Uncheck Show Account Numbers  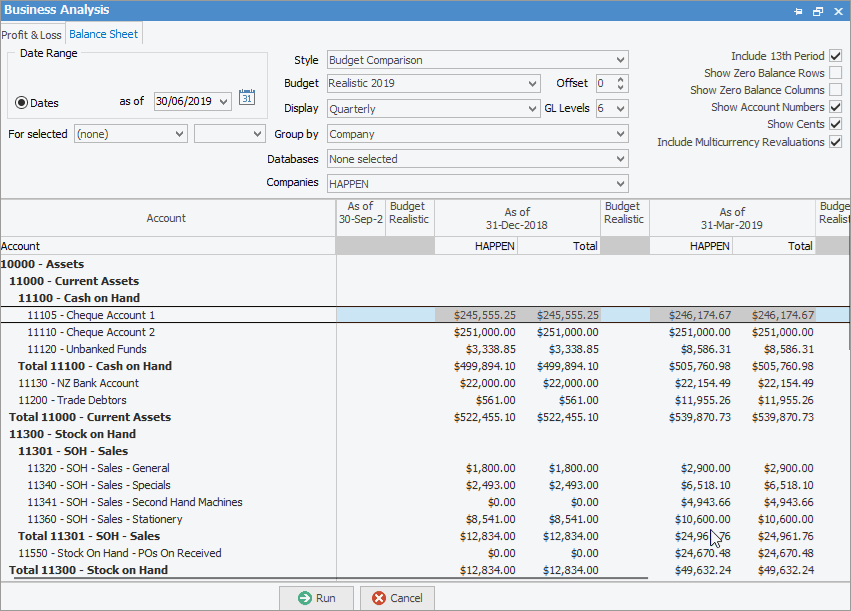tap(835, 107)
